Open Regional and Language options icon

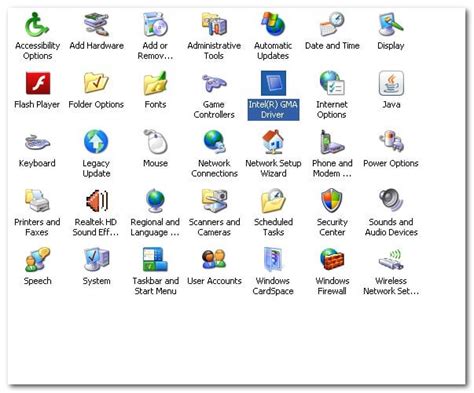tap(155, 201)
